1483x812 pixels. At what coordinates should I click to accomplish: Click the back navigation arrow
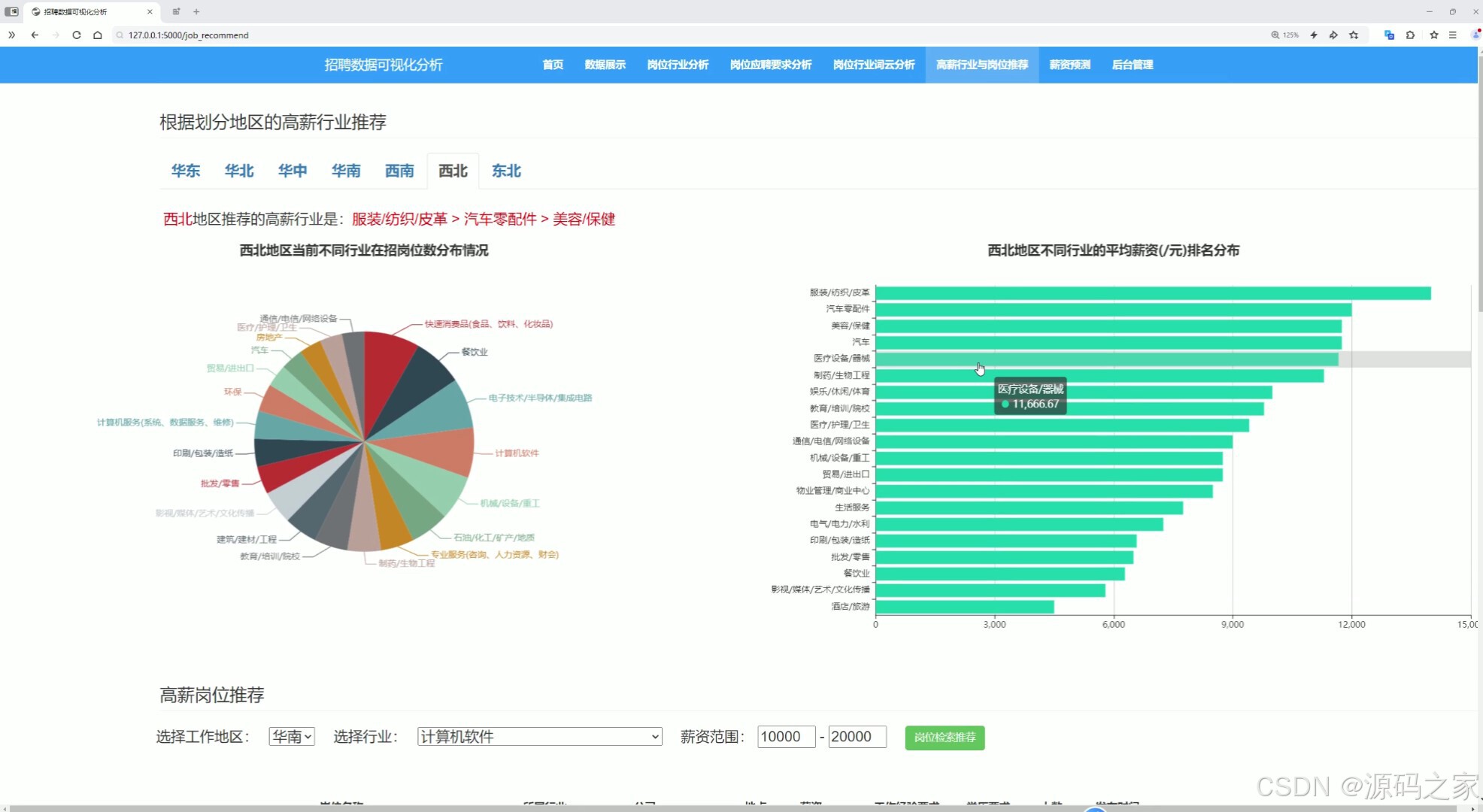point(35,35)
